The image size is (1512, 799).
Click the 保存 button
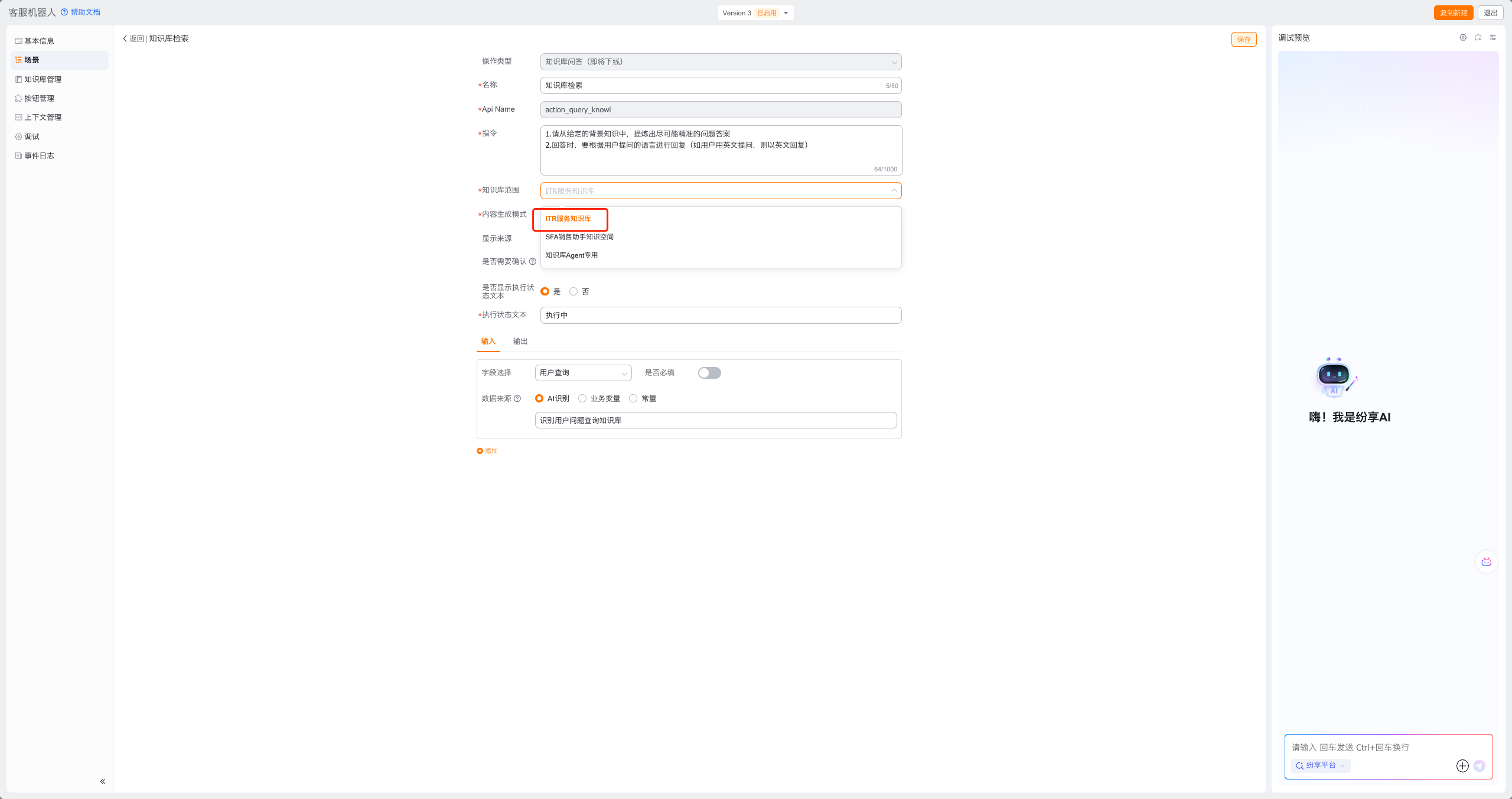pos(1243,40)
